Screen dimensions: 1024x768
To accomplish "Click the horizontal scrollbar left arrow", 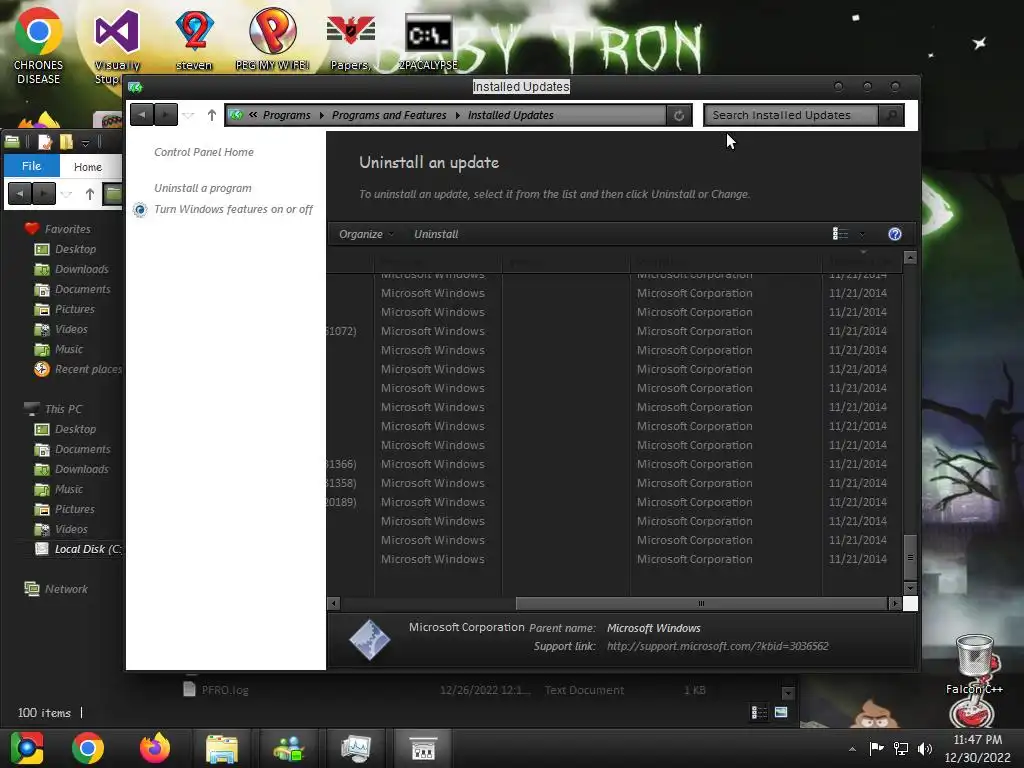I will click(x=334, y=603).
